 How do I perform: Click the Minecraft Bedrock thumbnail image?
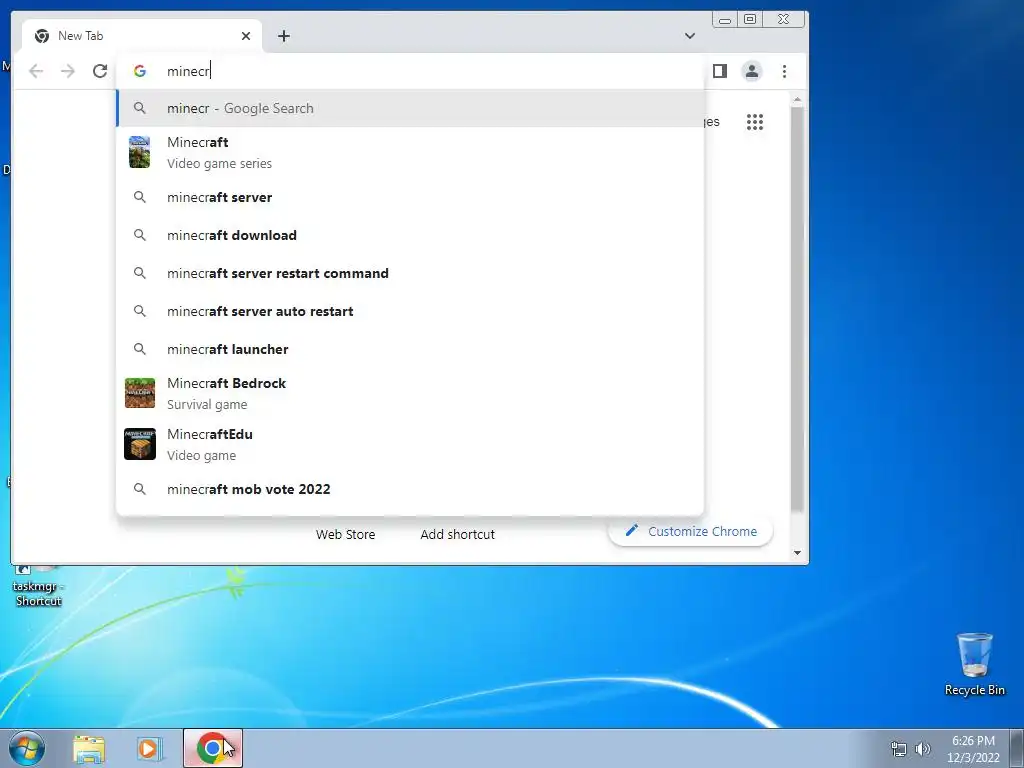click(140, 393)
